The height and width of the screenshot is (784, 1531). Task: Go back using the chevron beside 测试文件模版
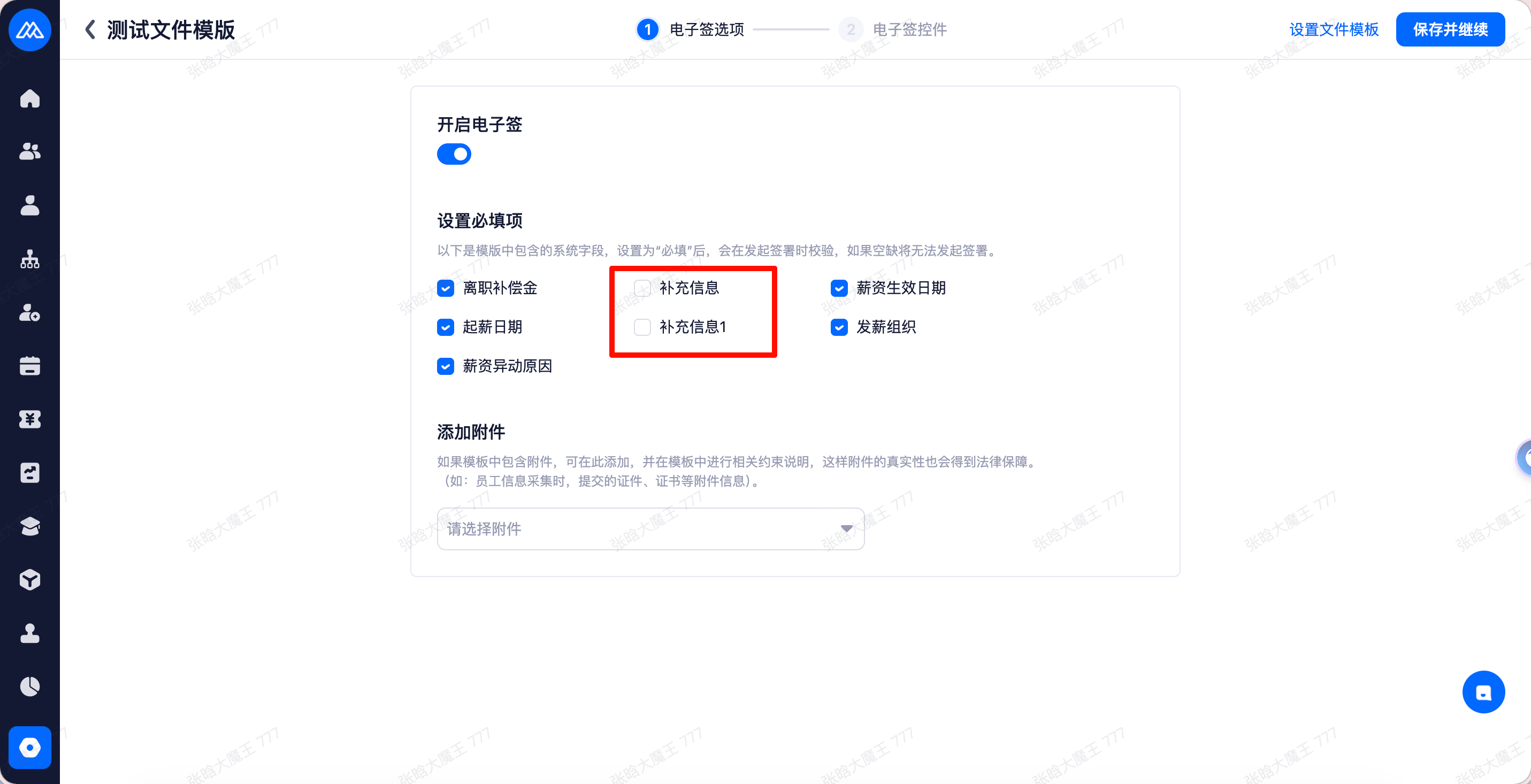click(90, 29)
